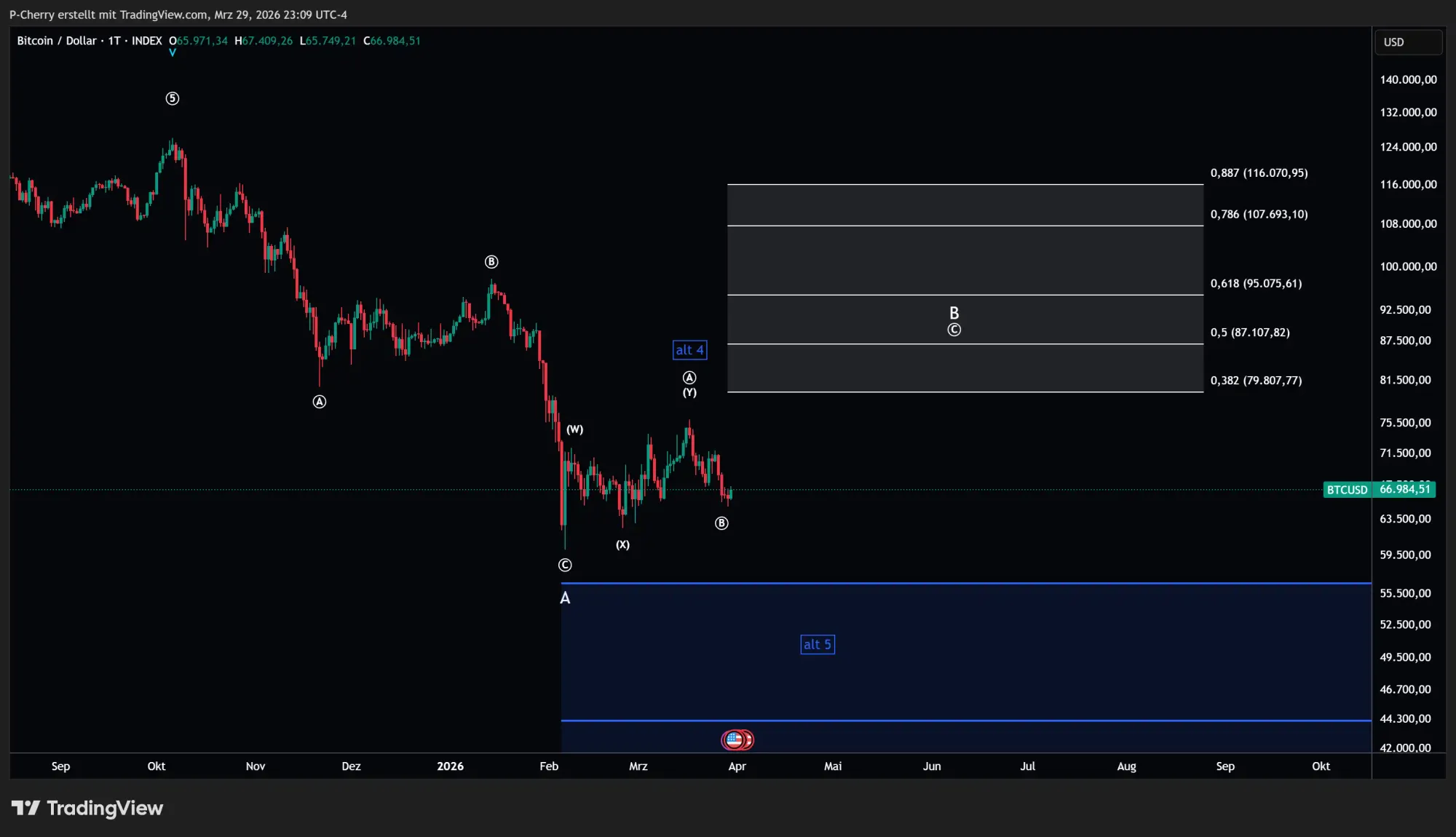Click the Ⓒ wave label at the low

[565, 565]
